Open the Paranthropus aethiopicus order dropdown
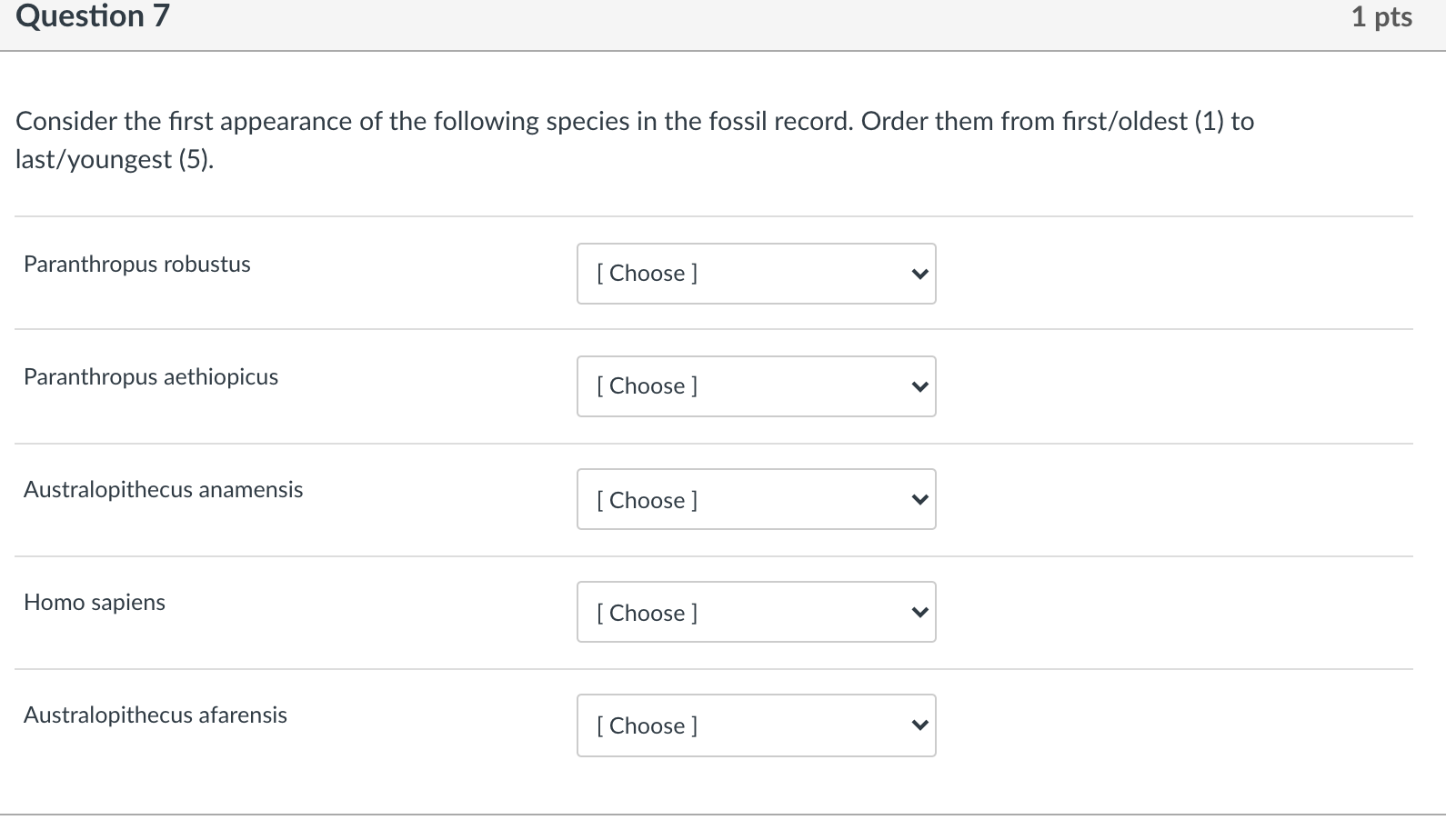Image resolution: width=1446 pixels, height=840 pixels. point(755,386)
